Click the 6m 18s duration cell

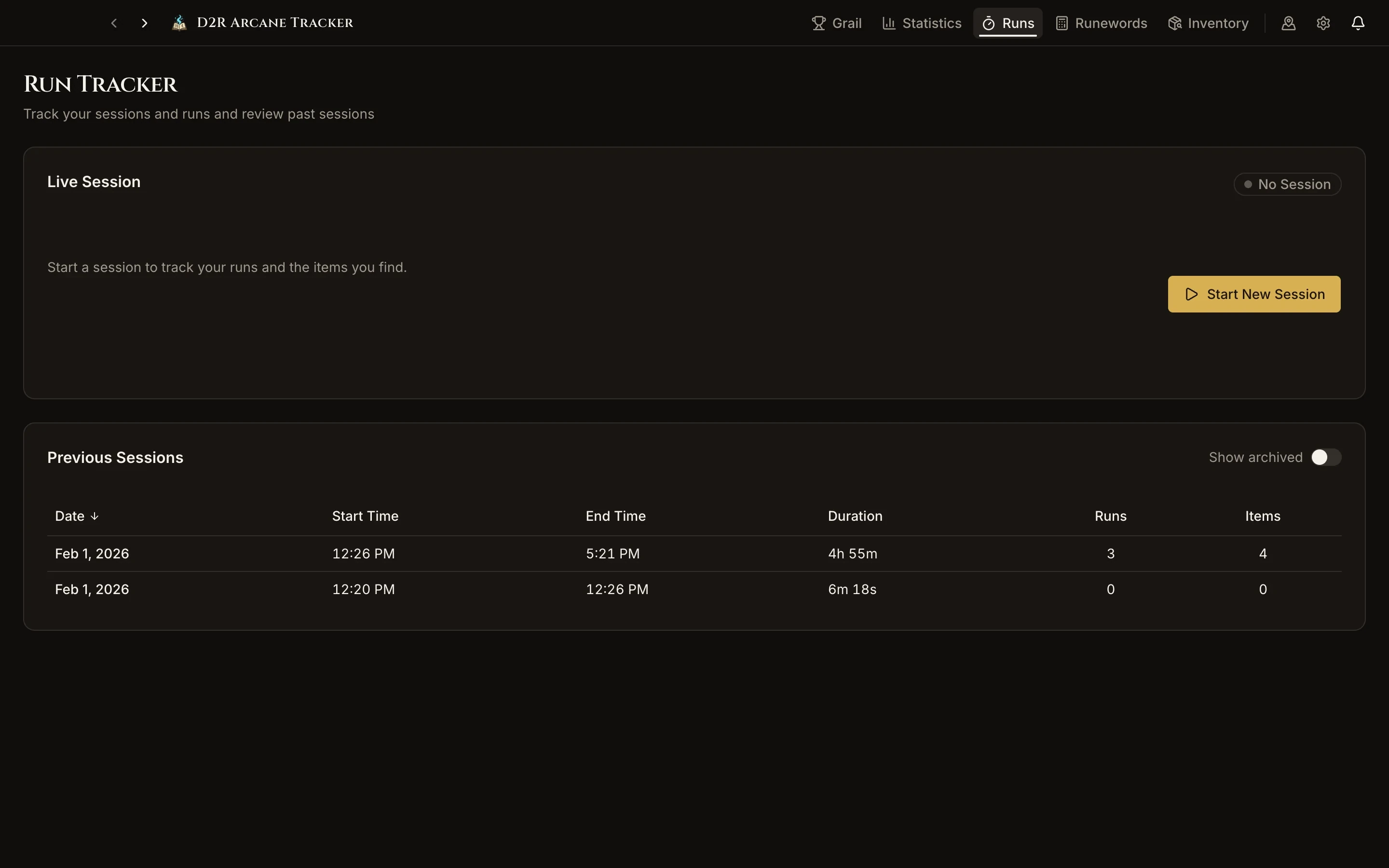[x=852, y=589]
